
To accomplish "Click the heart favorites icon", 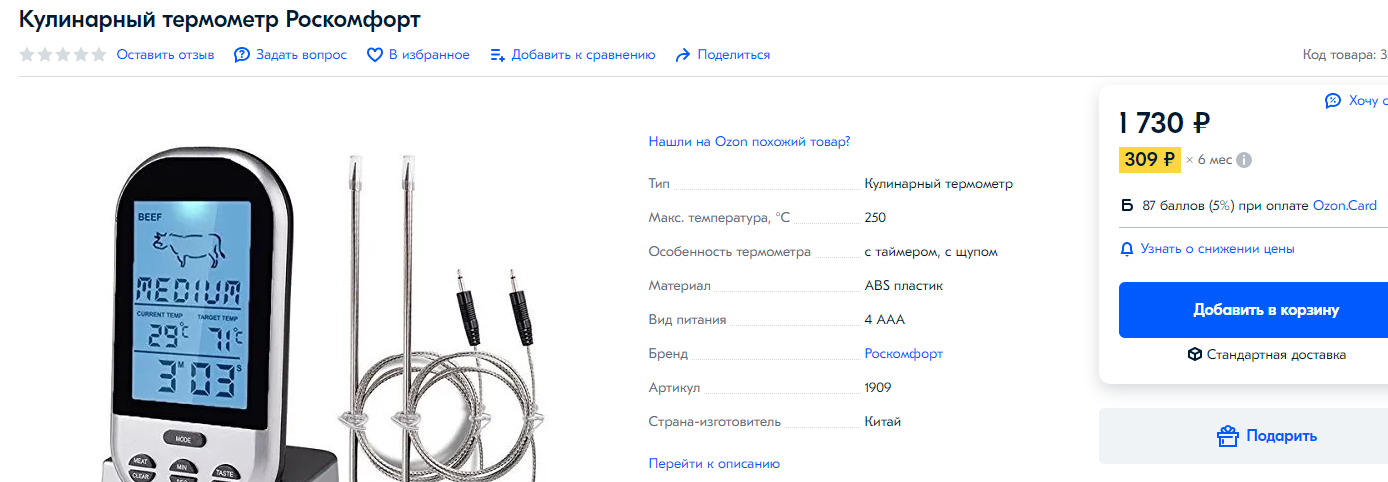I will click(375, 55).
